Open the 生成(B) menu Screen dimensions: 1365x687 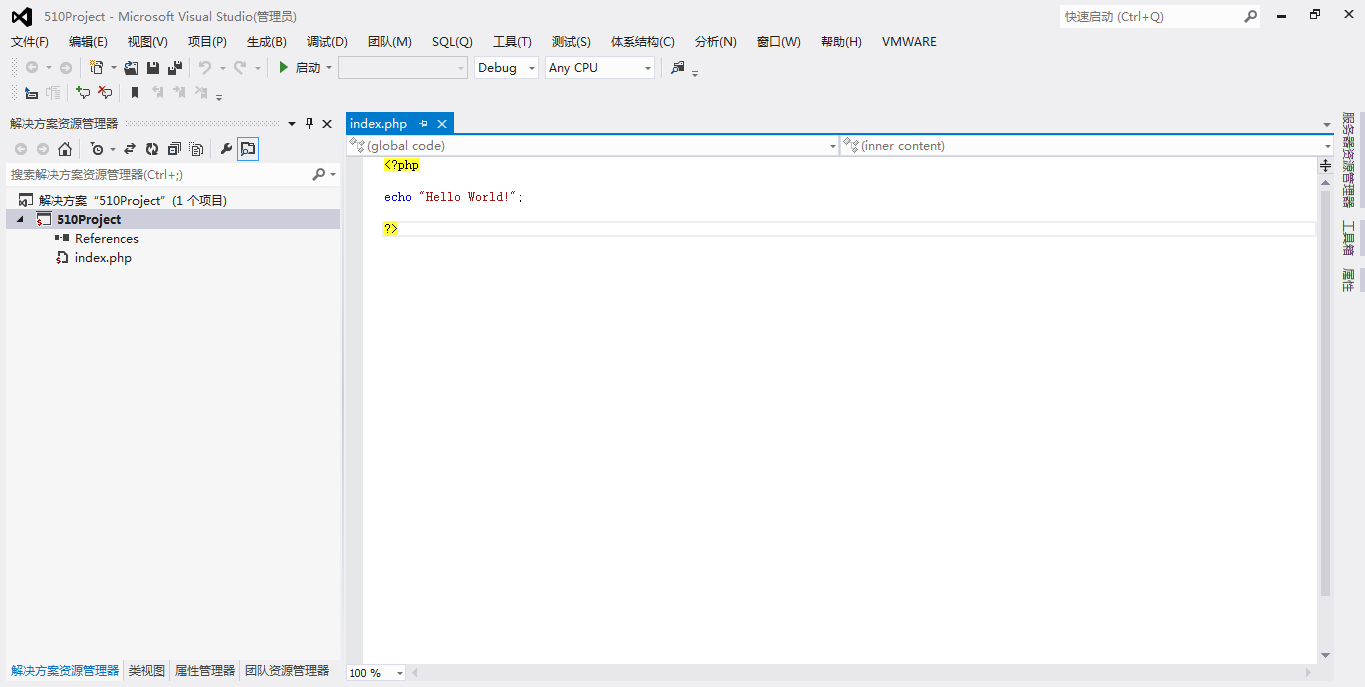click(267, 41)
